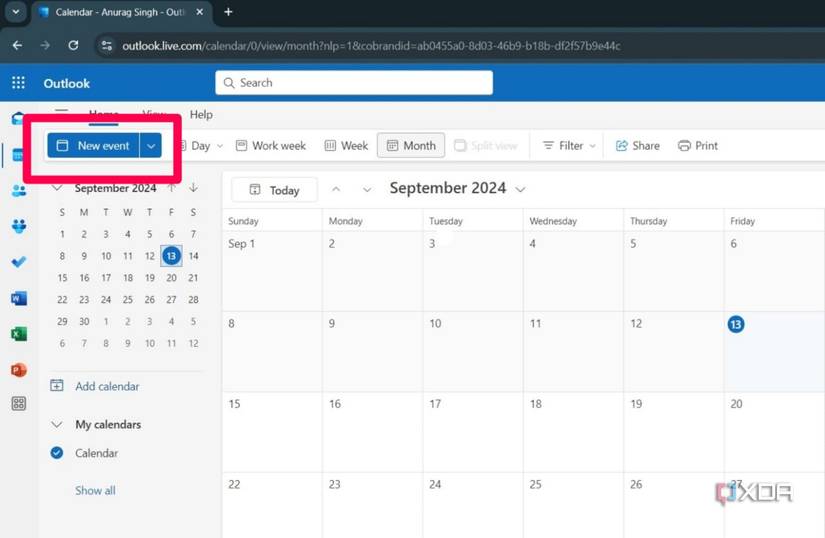Select 20 in the mini calendar
Screen dimensions: 825x538
(x=172, y=278)
